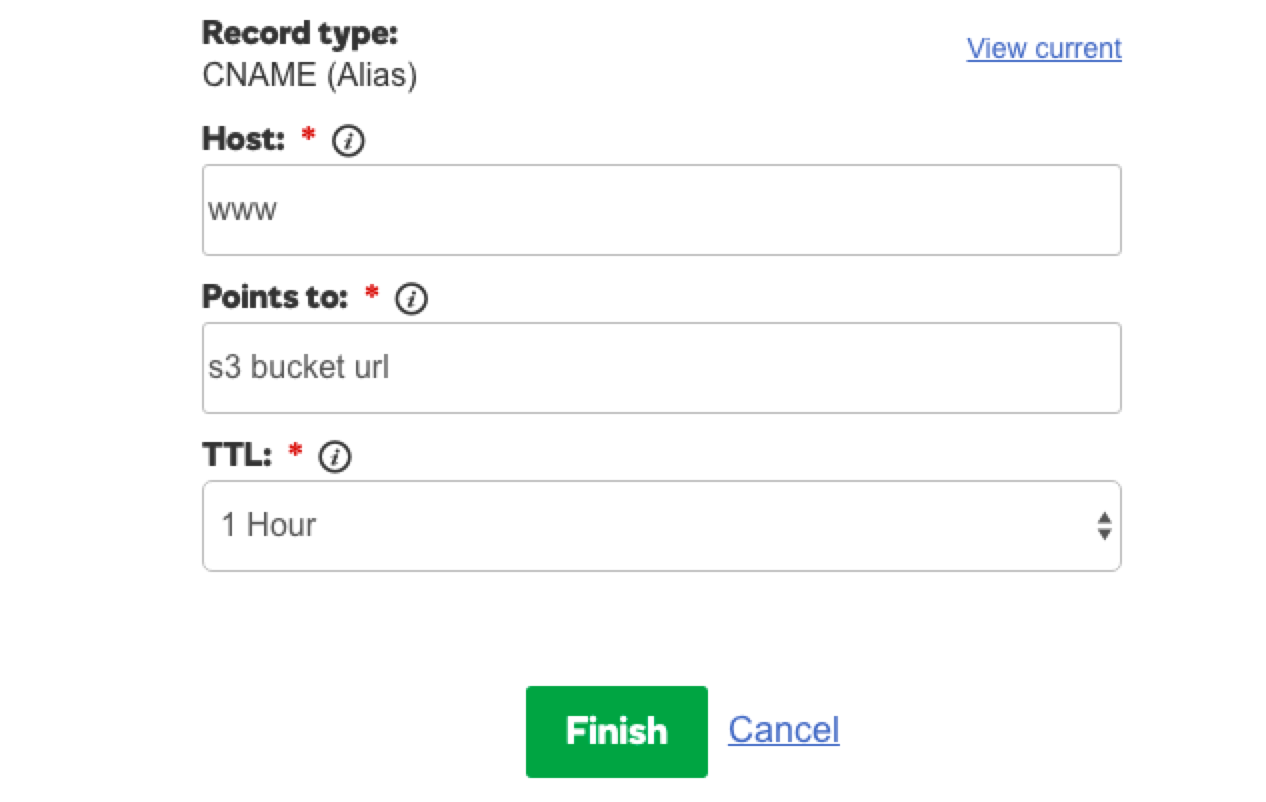The image size is (1266, 802).
Task: Focus the Host input field
Action: point(660,210)
